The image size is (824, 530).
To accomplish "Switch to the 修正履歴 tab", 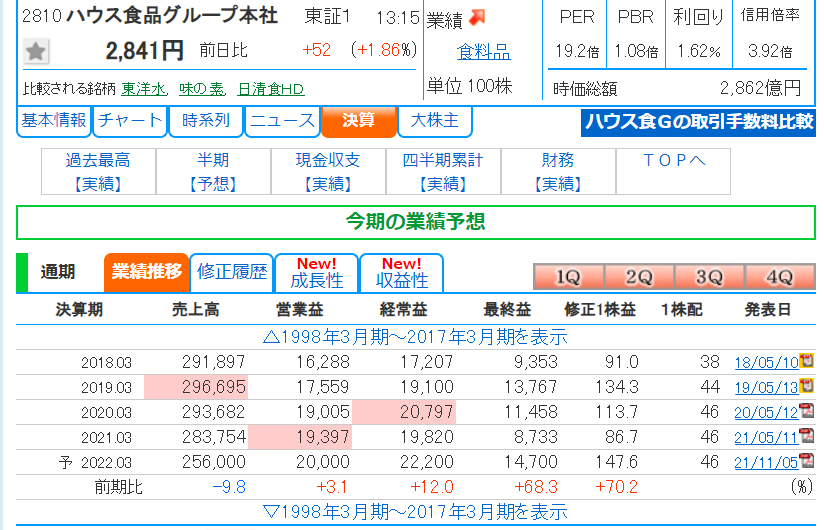I will 232,272.
